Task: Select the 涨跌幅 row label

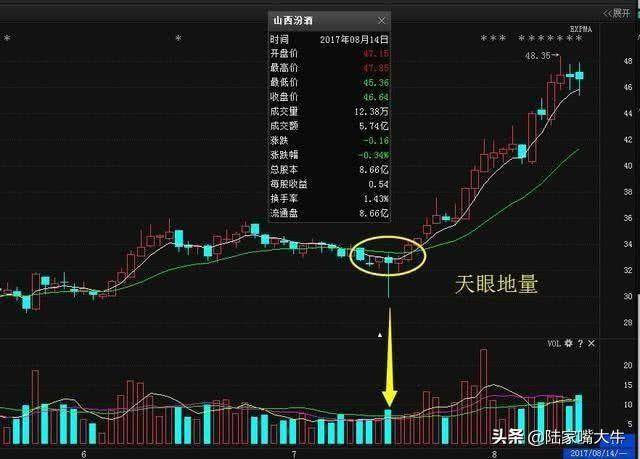Action: point(284,155)
